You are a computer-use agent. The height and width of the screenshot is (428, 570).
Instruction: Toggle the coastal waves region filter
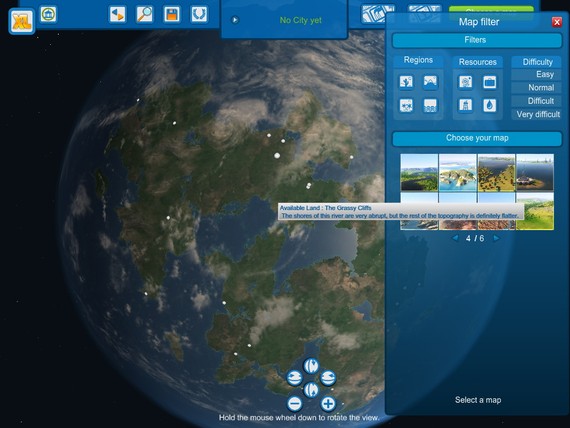(430, 105)
